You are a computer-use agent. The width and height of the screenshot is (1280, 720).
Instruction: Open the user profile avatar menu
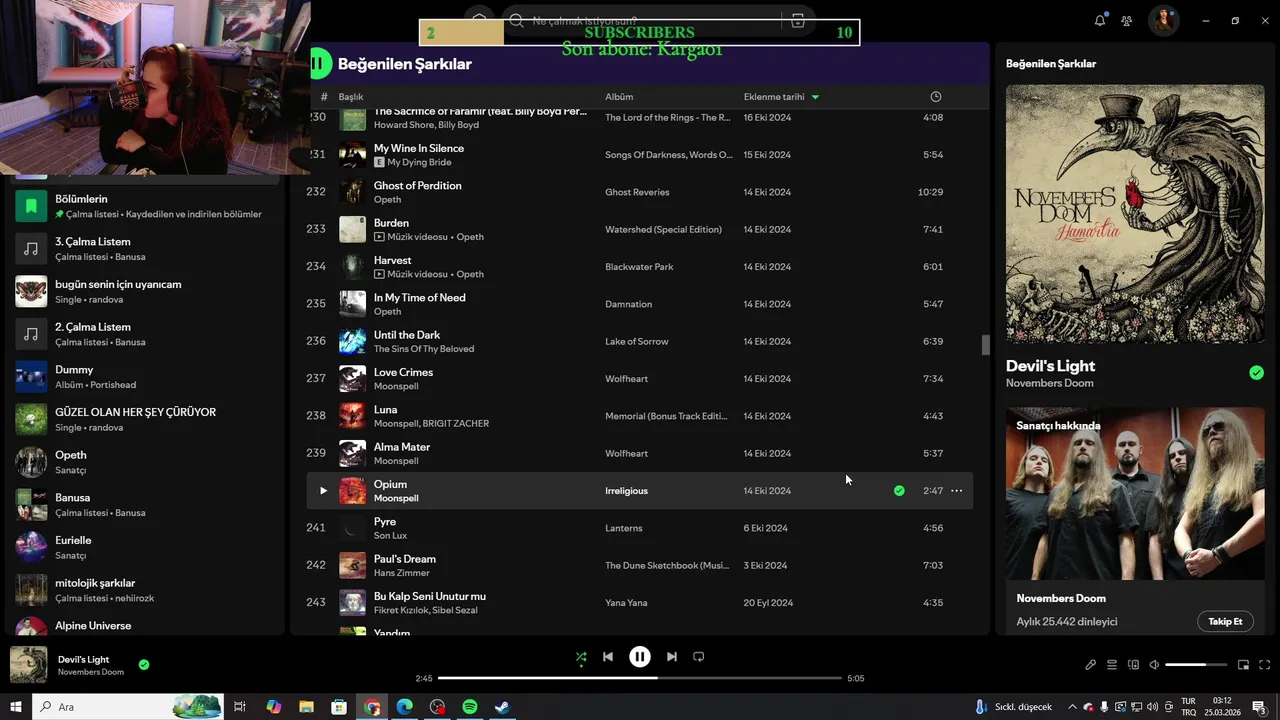pos(1163,21)
